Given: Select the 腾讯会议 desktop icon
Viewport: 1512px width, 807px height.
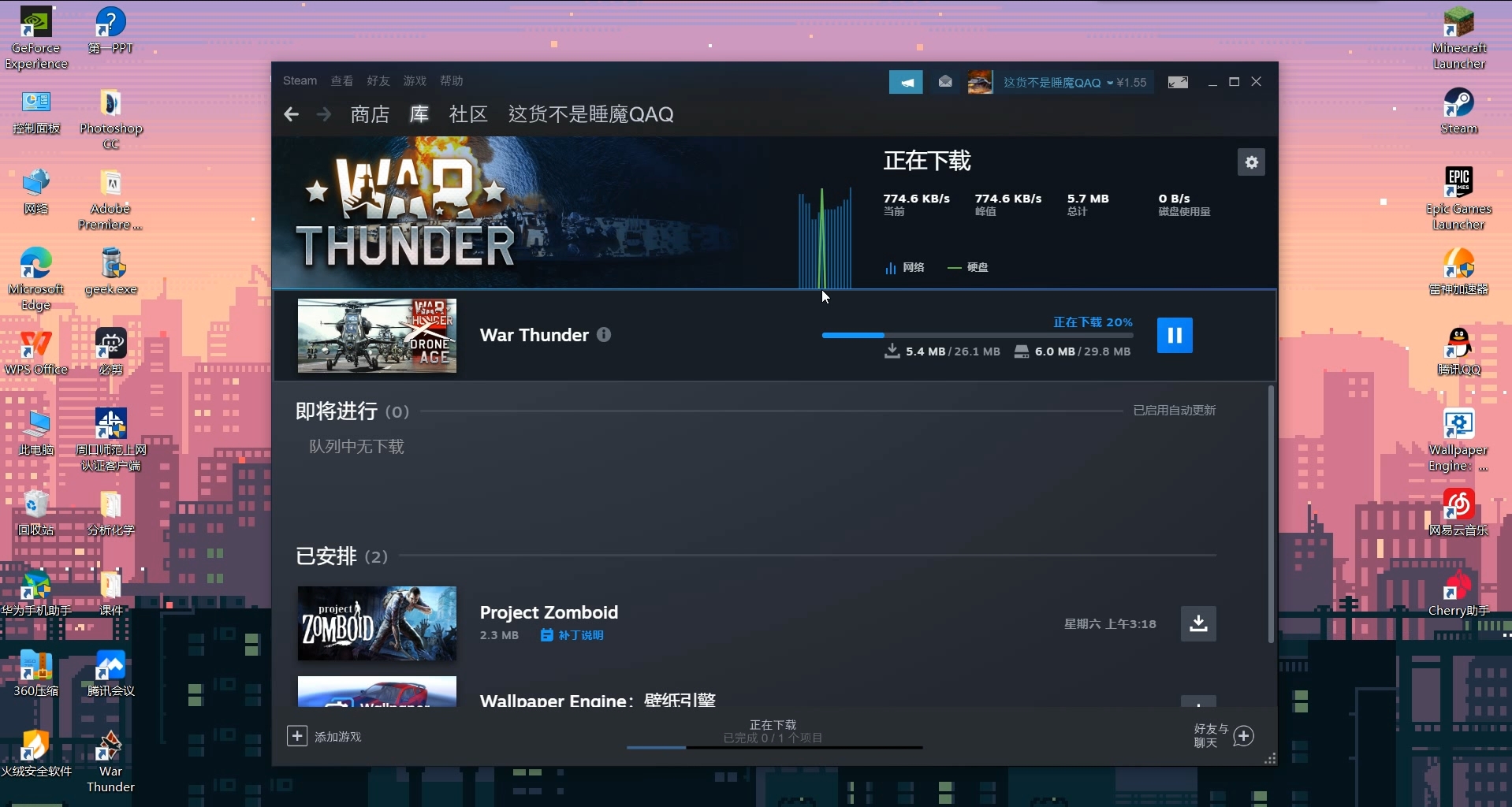Looking at the screenshot, I should (x=110, y=674).
